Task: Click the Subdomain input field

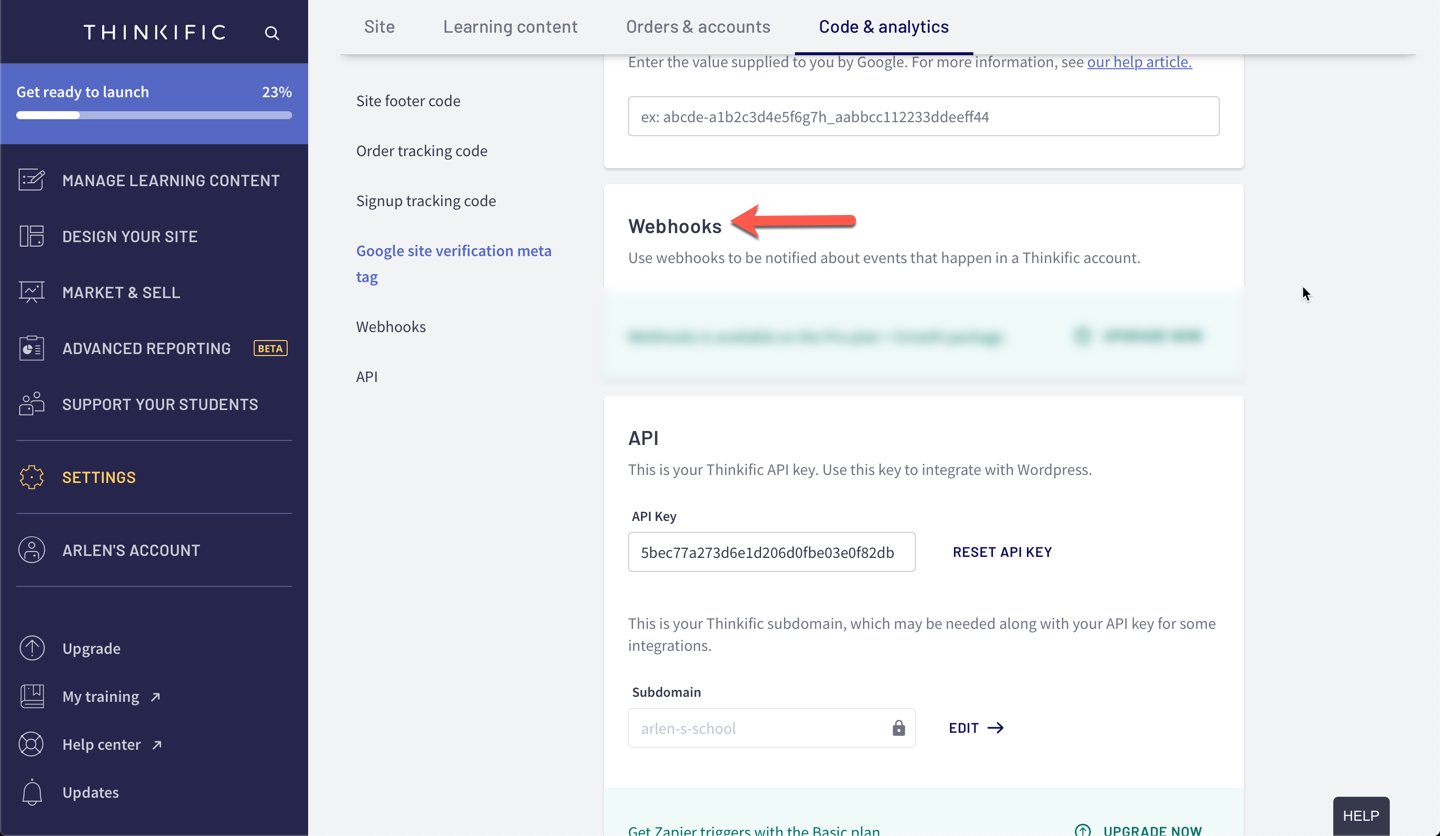Action: [x=771, y=728]
